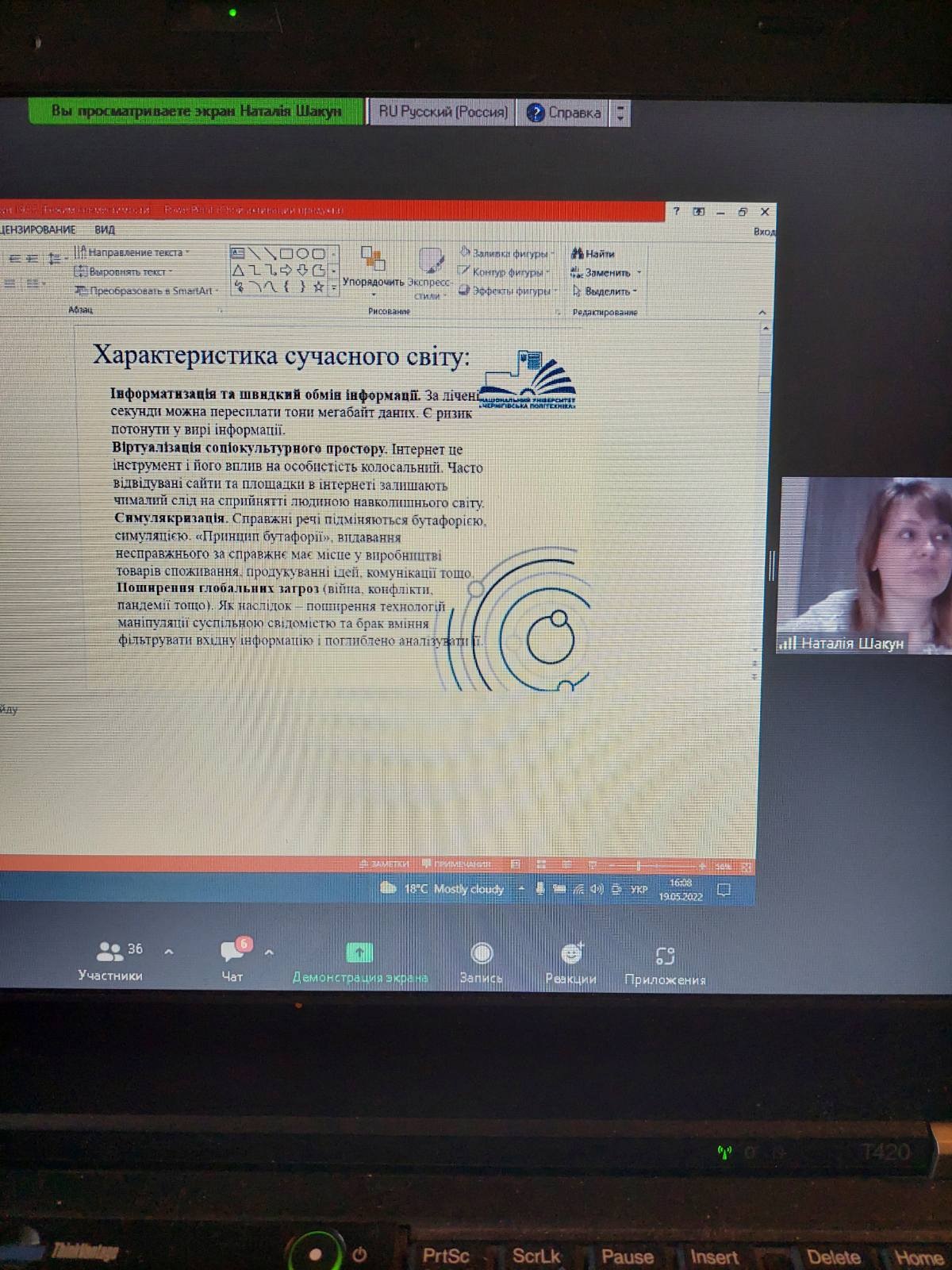Viewport: 952px width, 1270px height.
Task: Click the next slide arrow below scrollbar
Action: 754,677
